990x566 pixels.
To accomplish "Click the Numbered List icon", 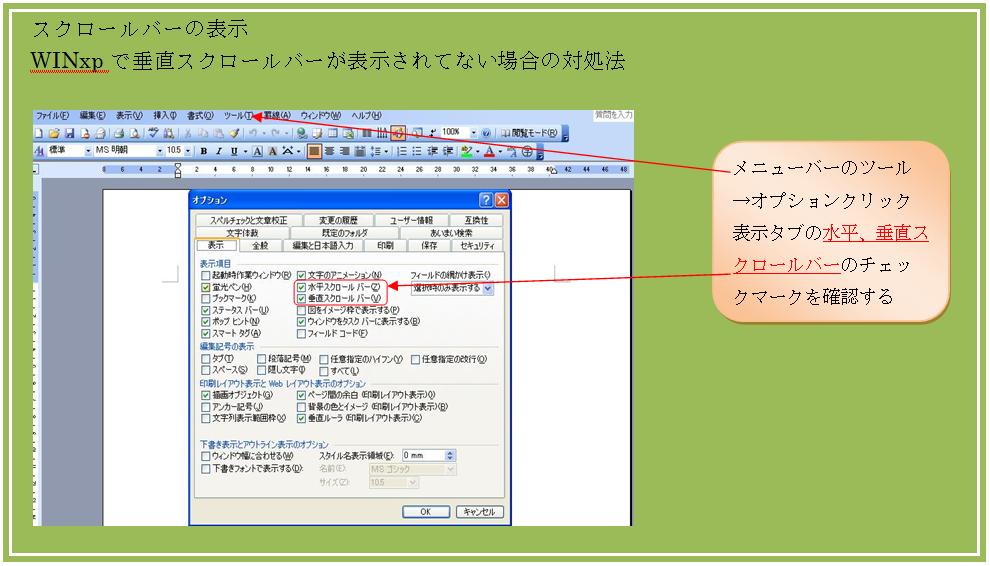I will pyautogui.click(x=402, y=151).
